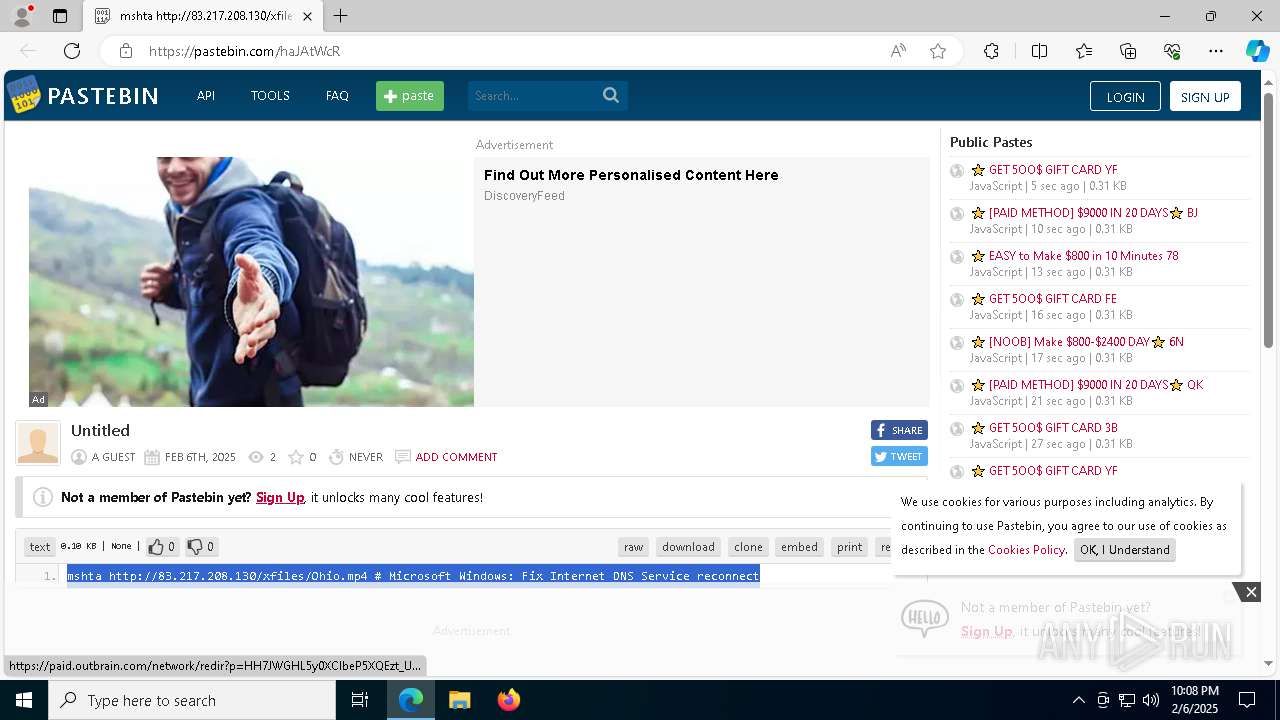
Task: Open GET 500$ GIFT CARD 3B paste
Action: click(1053, 428)
